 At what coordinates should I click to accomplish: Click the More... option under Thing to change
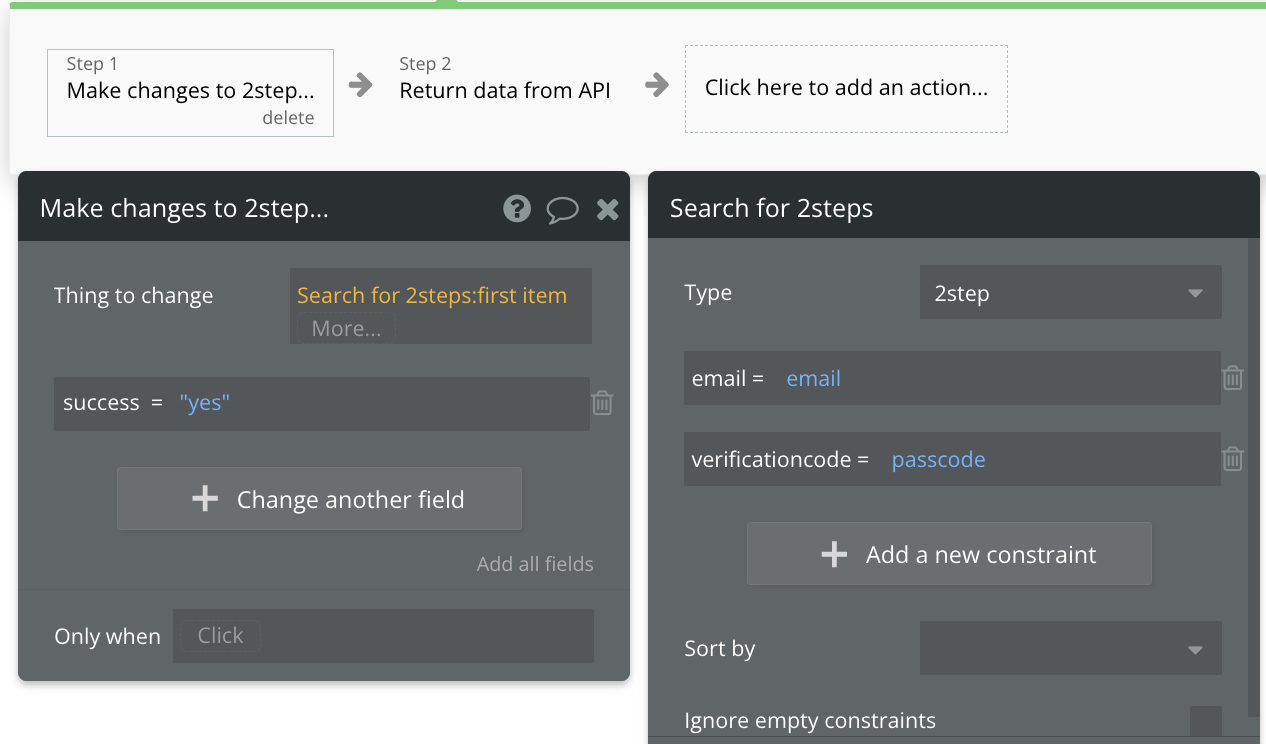346,328
